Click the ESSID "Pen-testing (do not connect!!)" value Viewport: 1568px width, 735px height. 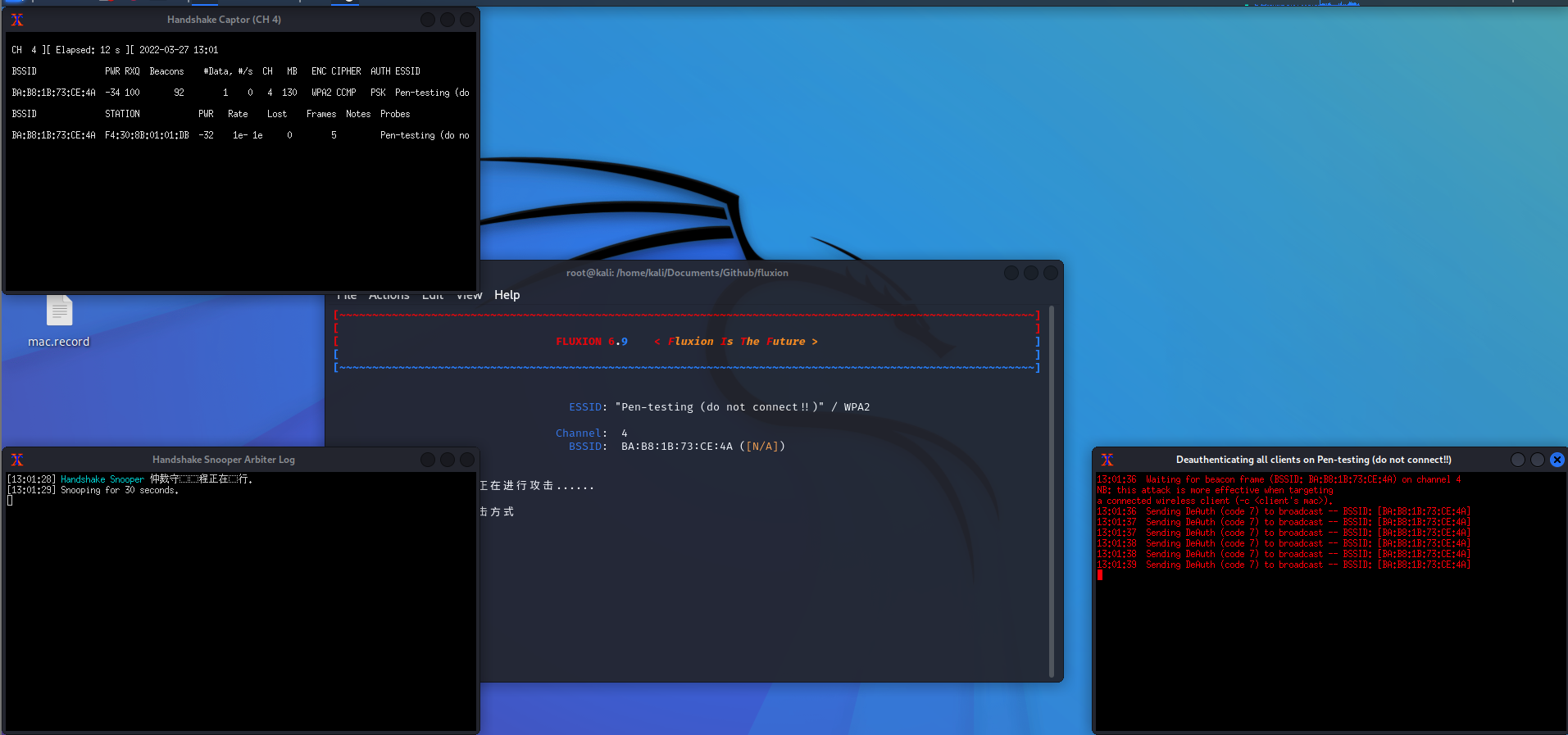(720, 407)
